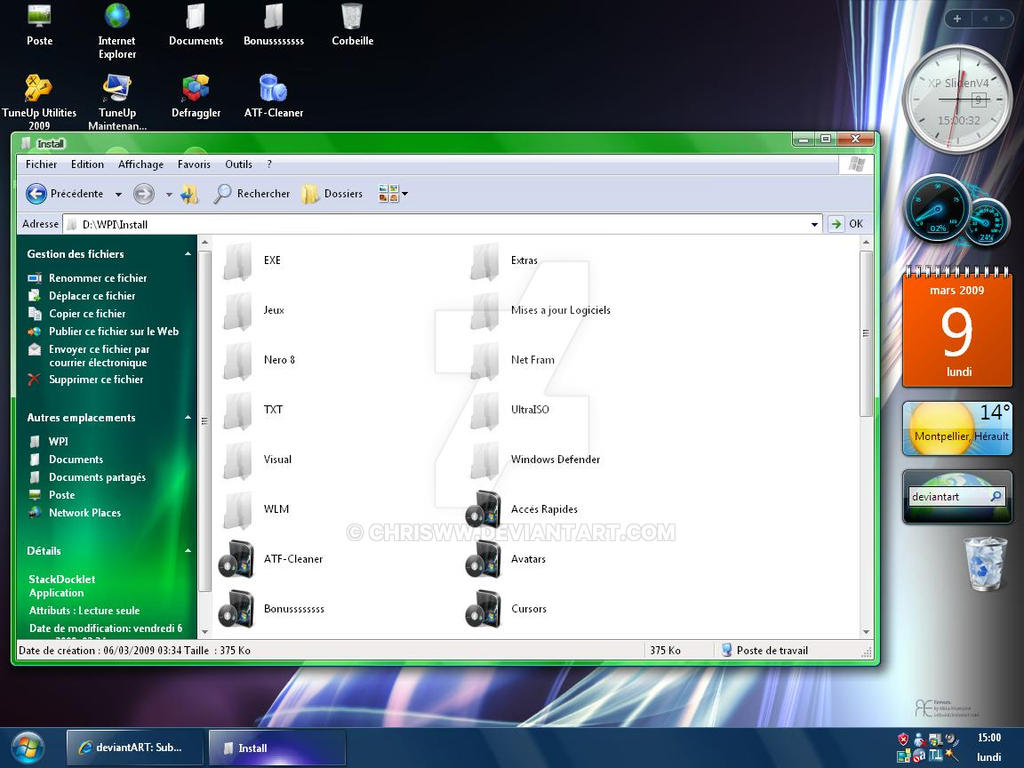Open the views icon in toolbar
1024x768 pixels.
click(x=389, y=193)
